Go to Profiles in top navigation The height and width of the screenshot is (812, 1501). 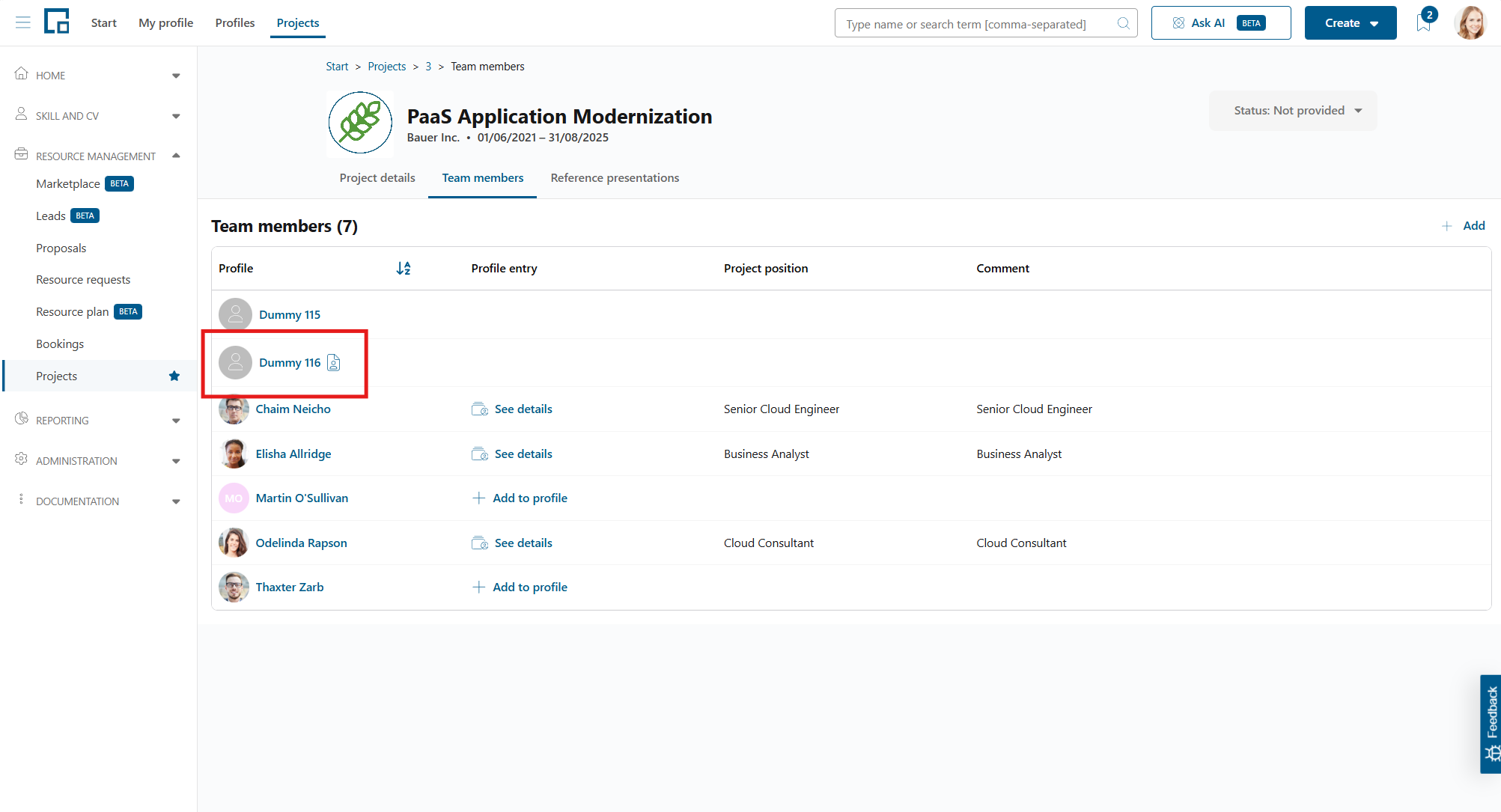pos(235,23)
